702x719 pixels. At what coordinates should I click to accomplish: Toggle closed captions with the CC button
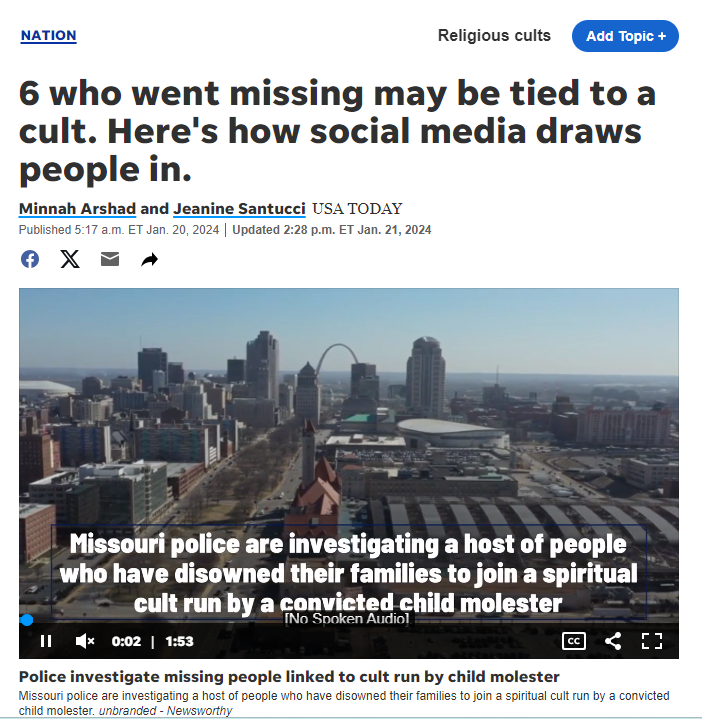(574, 641)
